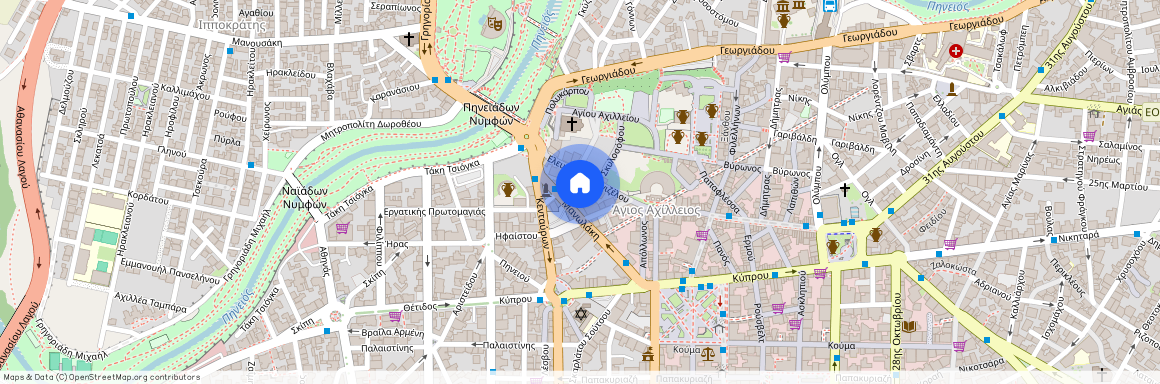Click the Star of David synagogue icon

pos(581,314)
